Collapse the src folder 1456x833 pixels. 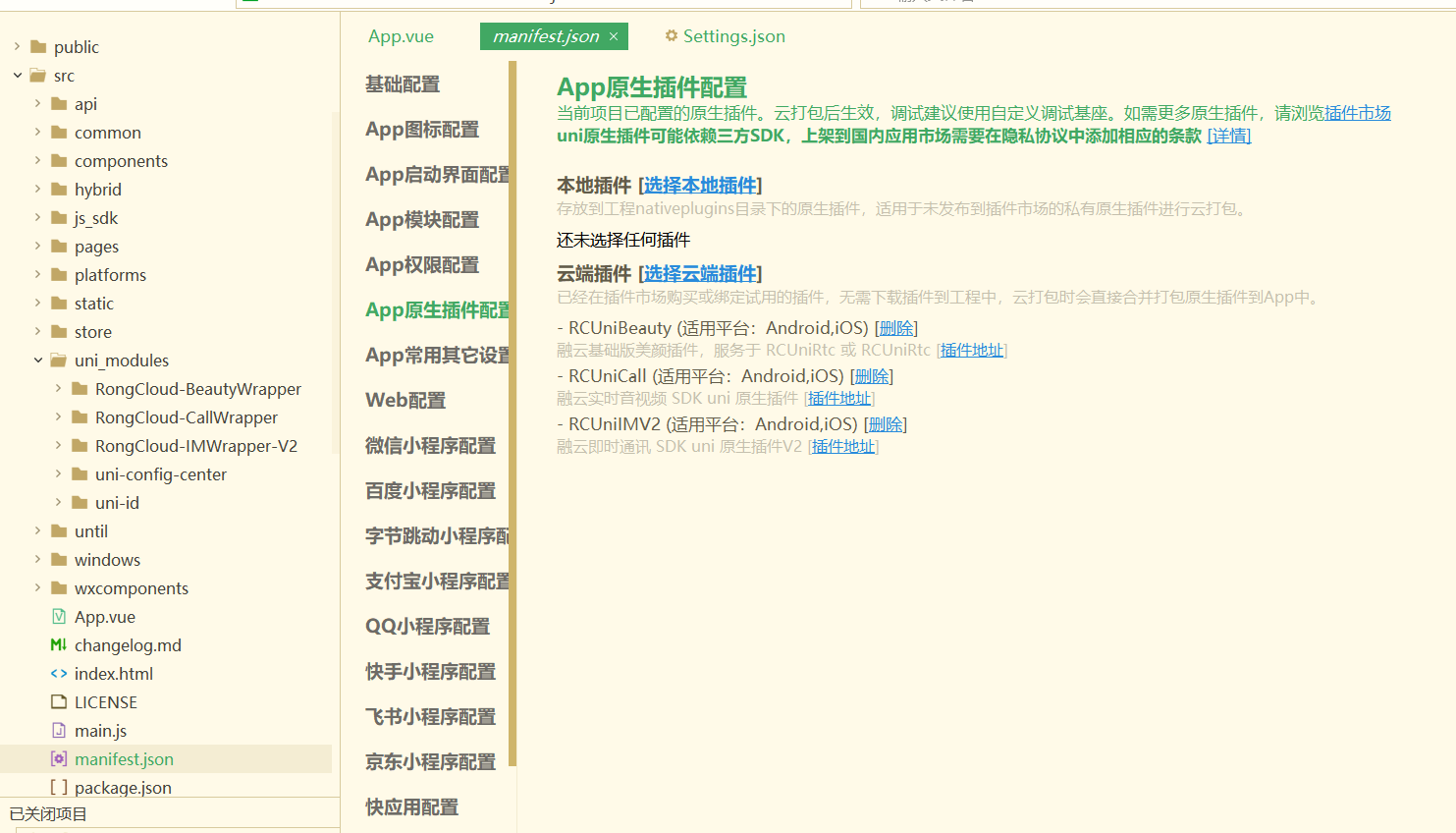tap(18, 76)
